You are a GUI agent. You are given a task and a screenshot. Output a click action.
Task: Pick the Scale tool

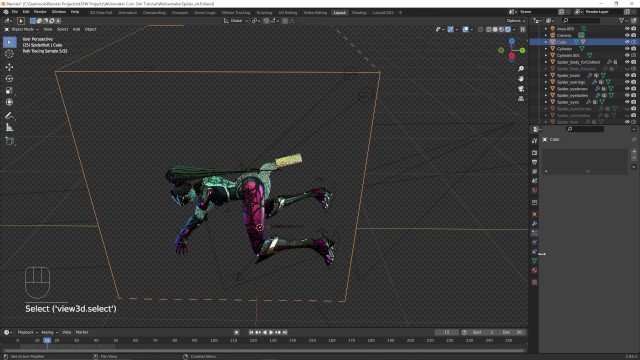pos(10,90)
